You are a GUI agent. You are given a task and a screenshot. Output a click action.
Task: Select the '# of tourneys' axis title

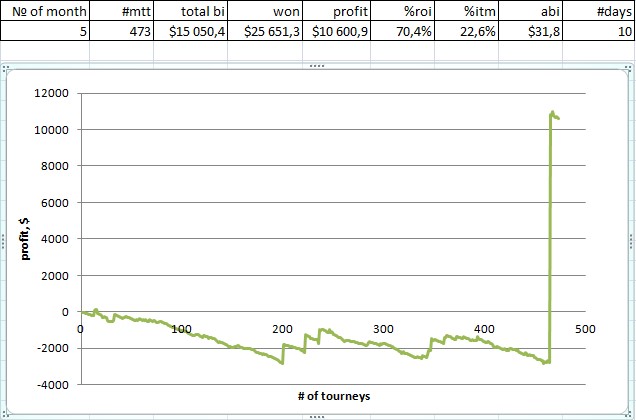334,396
